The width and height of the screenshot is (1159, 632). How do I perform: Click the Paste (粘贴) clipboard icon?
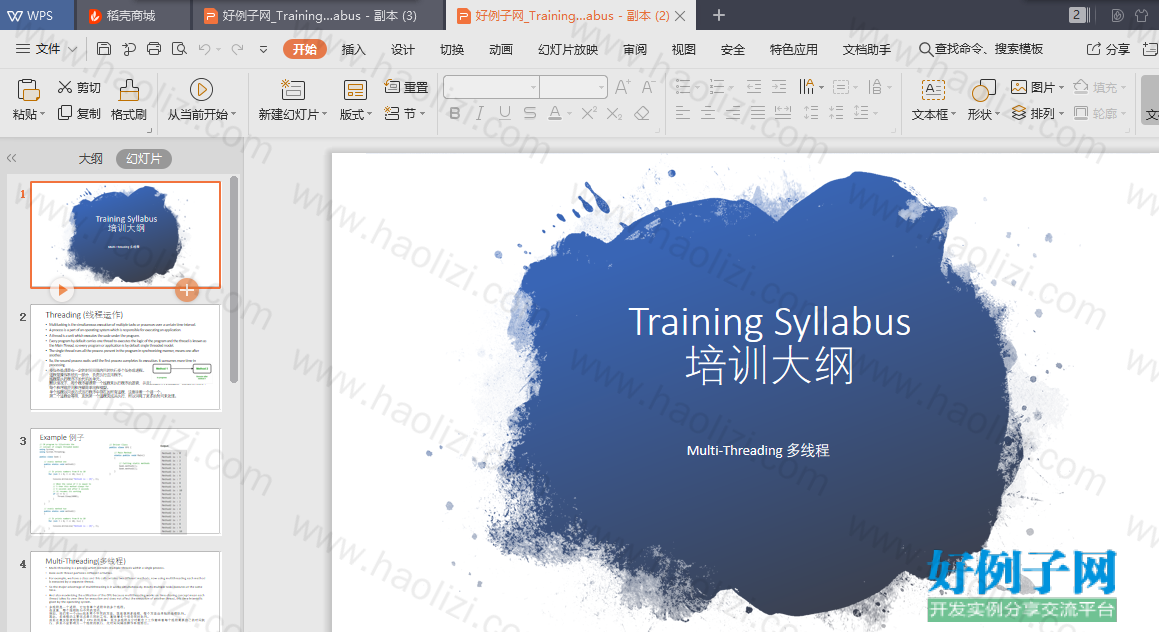tap(28, 90)
